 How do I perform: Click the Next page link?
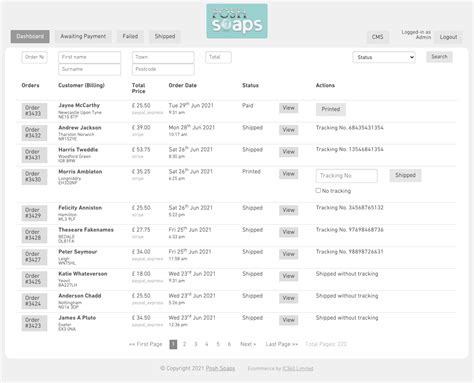click(x=248, y=344)
